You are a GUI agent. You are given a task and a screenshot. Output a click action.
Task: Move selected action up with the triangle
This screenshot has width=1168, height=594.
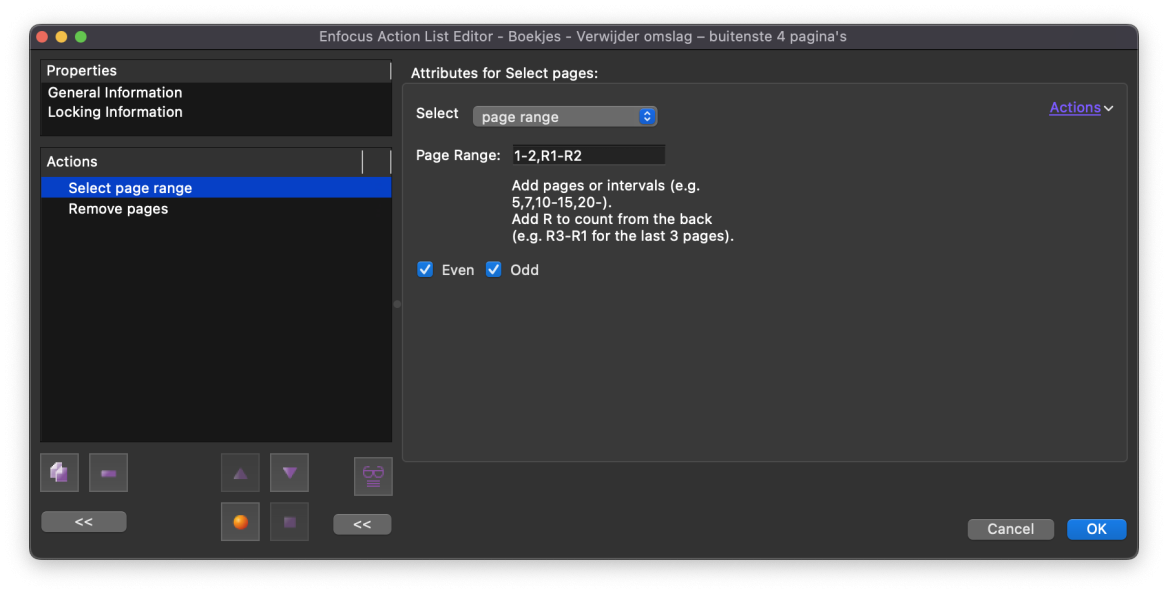coord(240,473)
